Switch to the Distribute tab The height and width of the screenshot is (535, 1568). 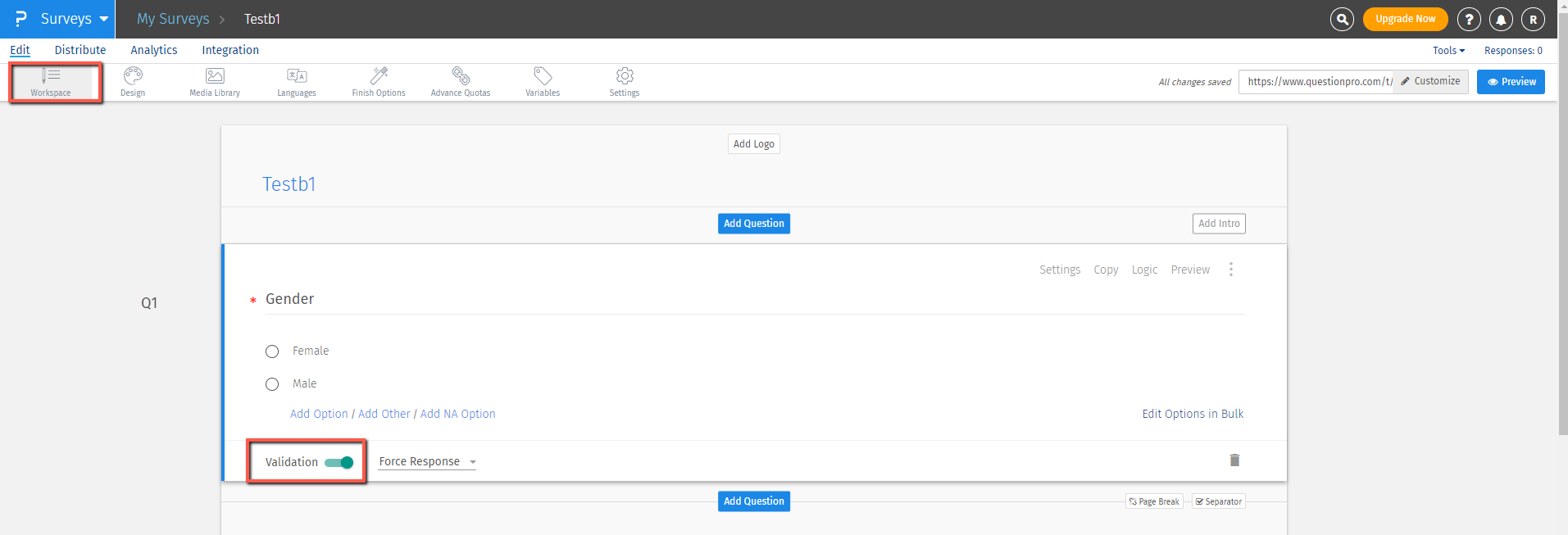pos(80,50)
